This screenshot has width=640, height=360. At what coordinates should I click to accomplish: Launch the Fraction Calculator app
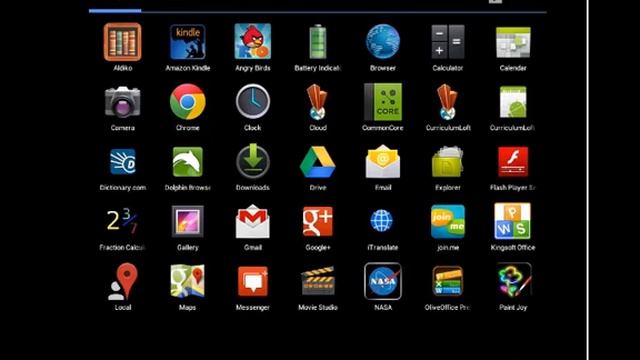pos(122,221)
